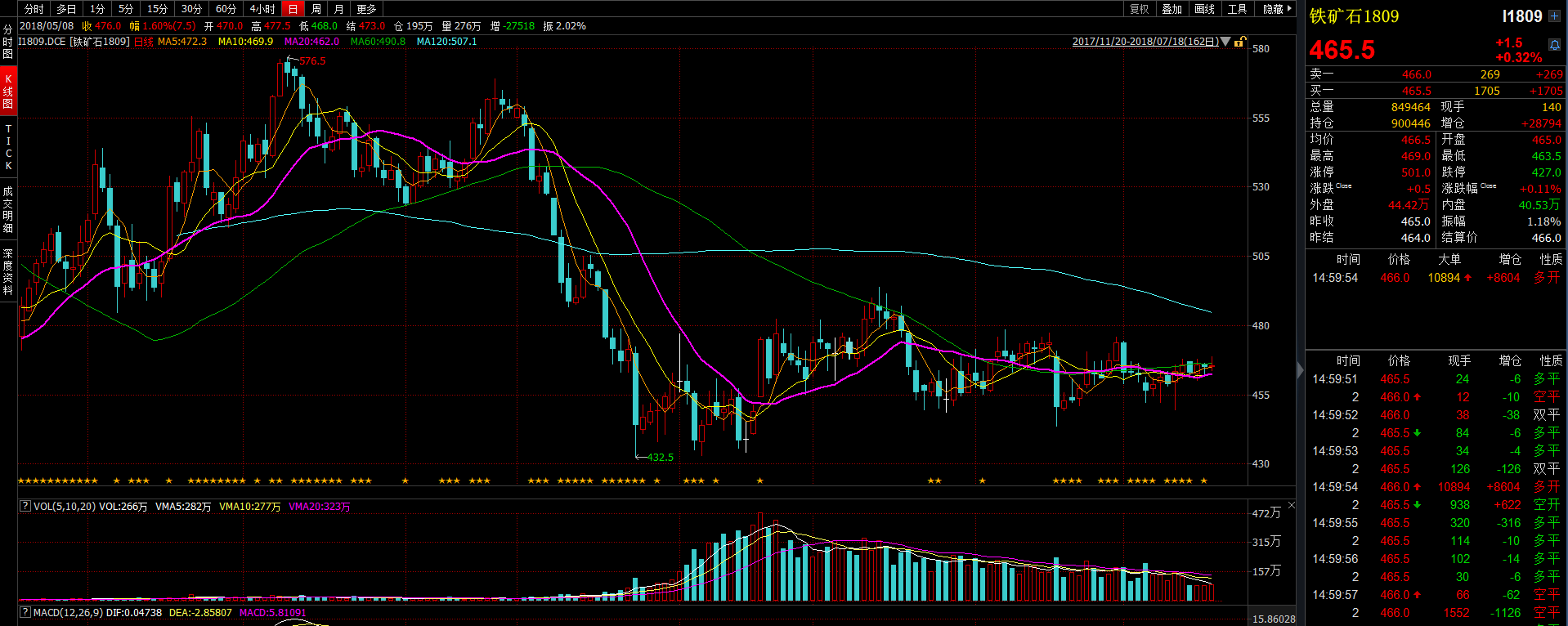Click the 画线 drawing tool button
This screenshot has width=1568, height=626.
point(1204,9)
